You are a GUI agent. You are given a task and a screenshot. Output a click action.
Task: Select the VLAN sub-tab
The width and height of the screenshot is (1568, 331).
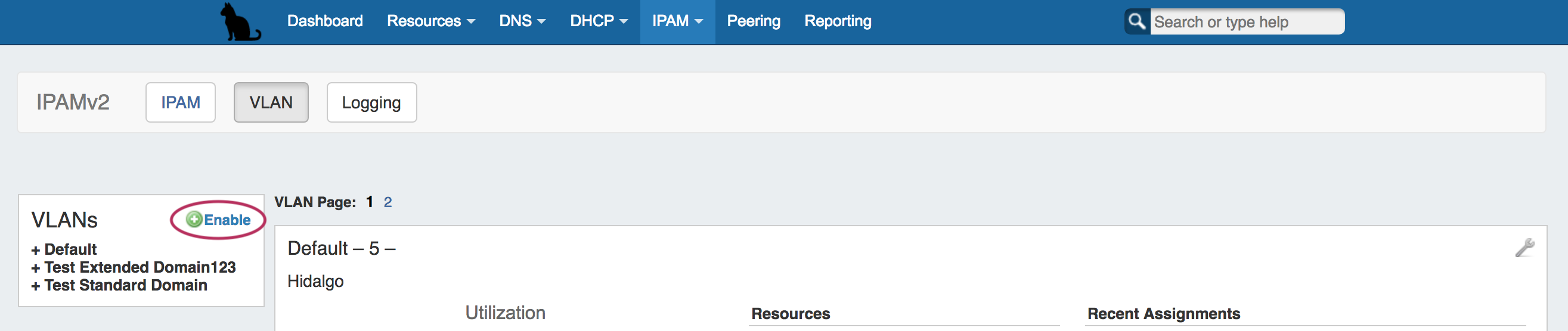tap(271, 102)
